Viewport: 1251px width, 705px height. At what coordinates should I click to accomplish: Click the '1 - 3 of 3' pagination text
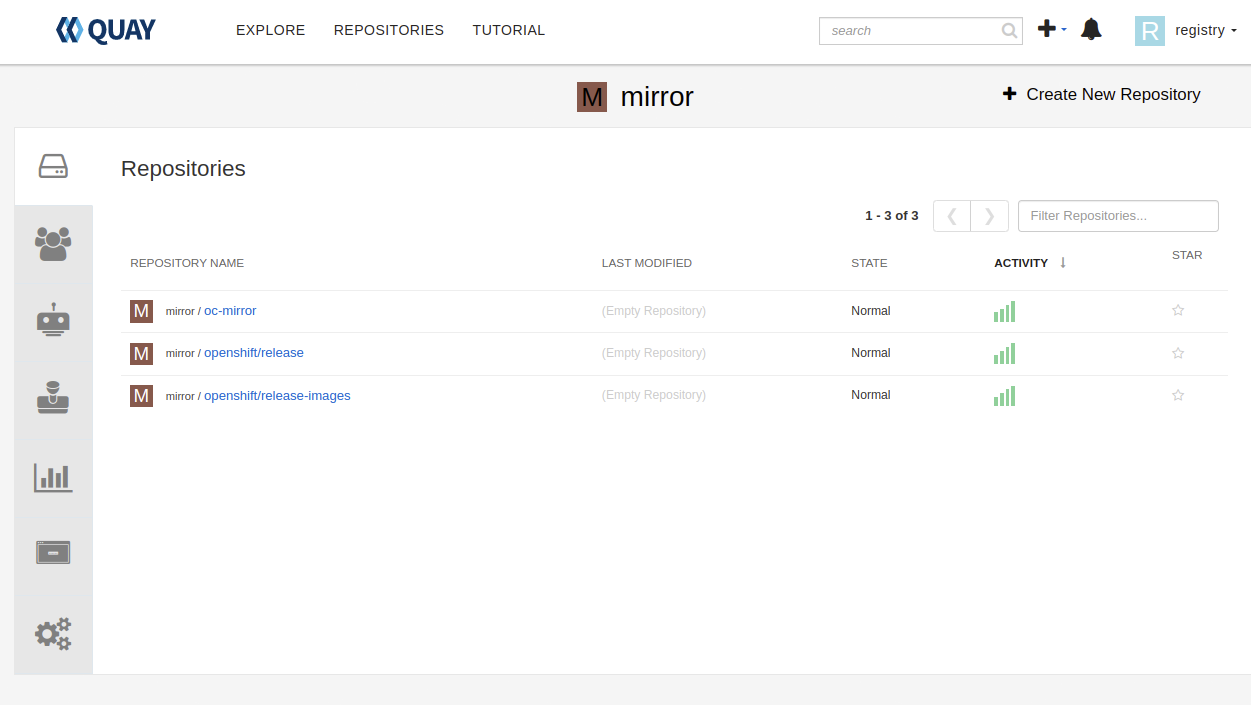pos(892,216)
